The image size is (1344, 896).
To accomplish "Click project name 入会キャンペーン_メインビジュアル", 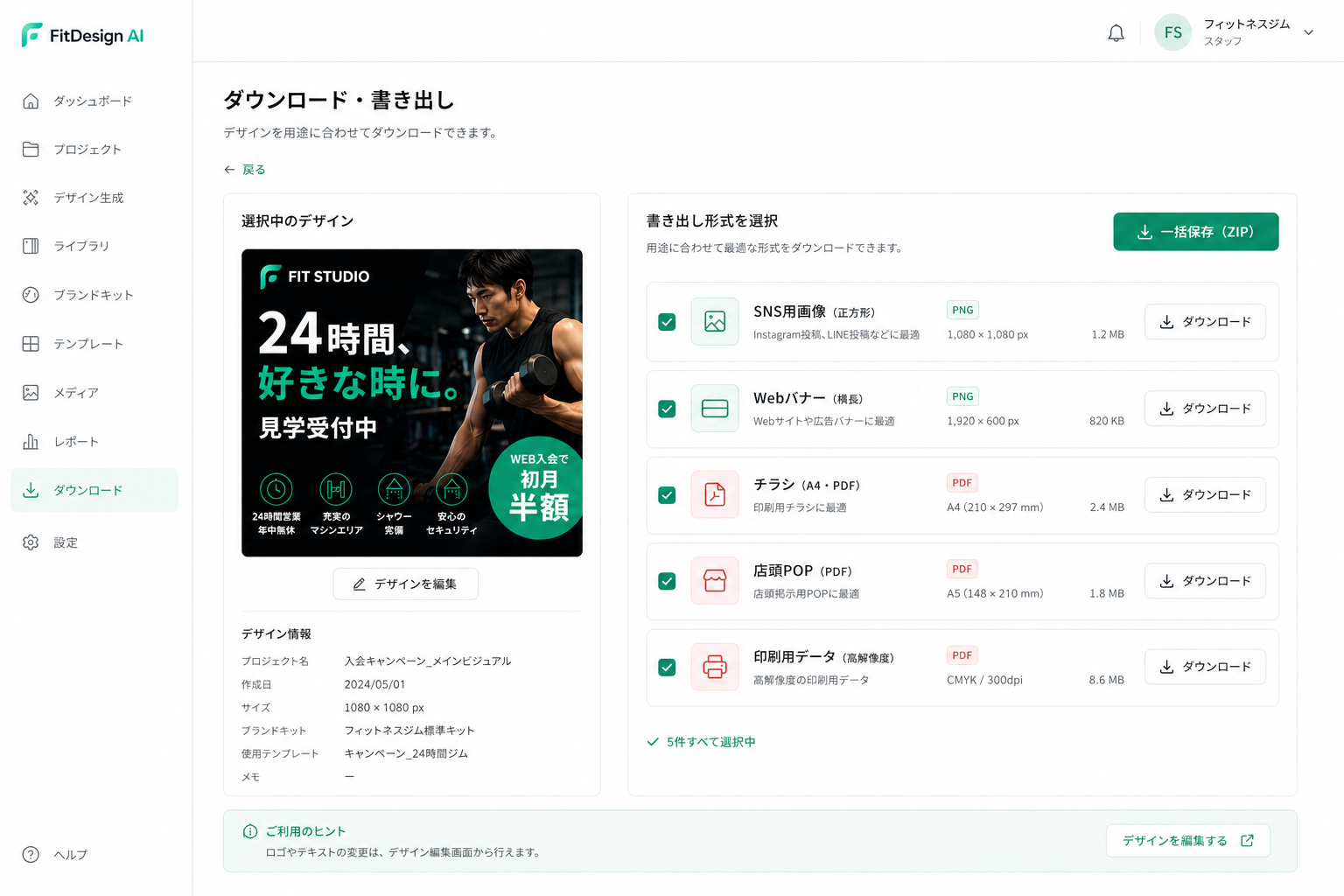I will click(427, 661).
